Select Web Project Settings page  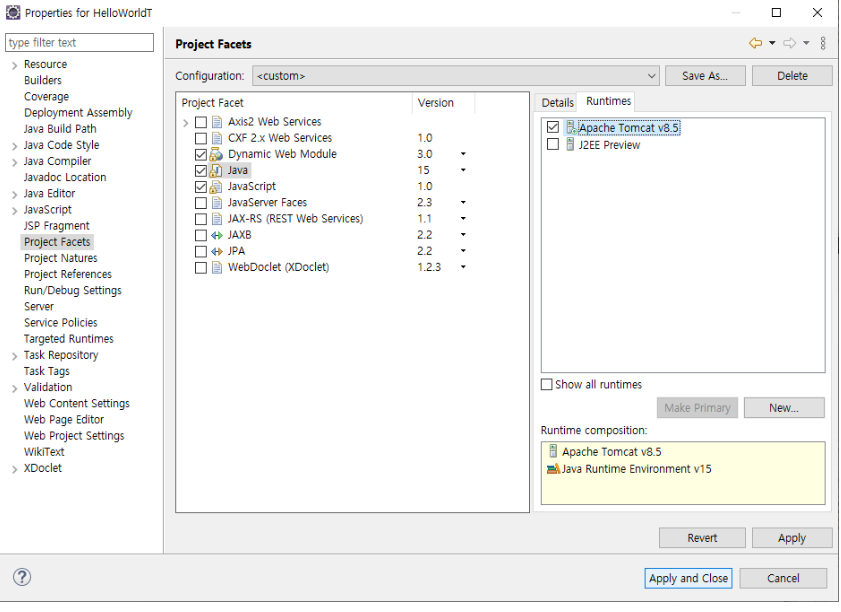(74, 436)
